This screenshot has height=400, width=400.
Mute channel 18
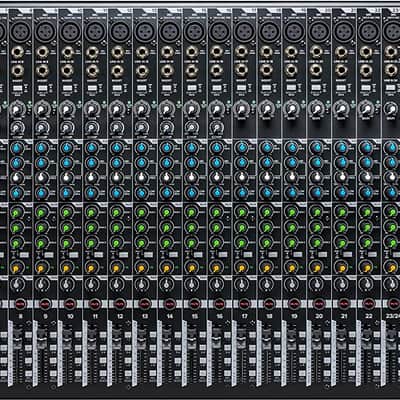(269, 304)
